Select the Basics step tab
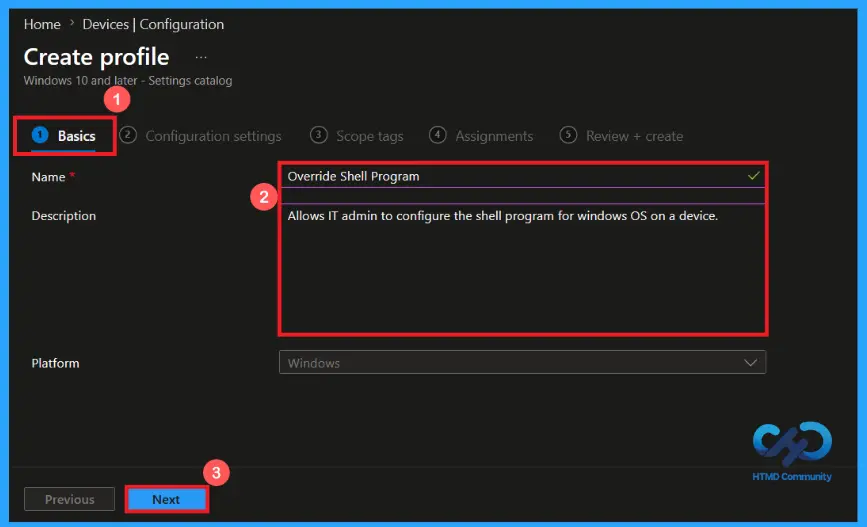 coord(64,135)
